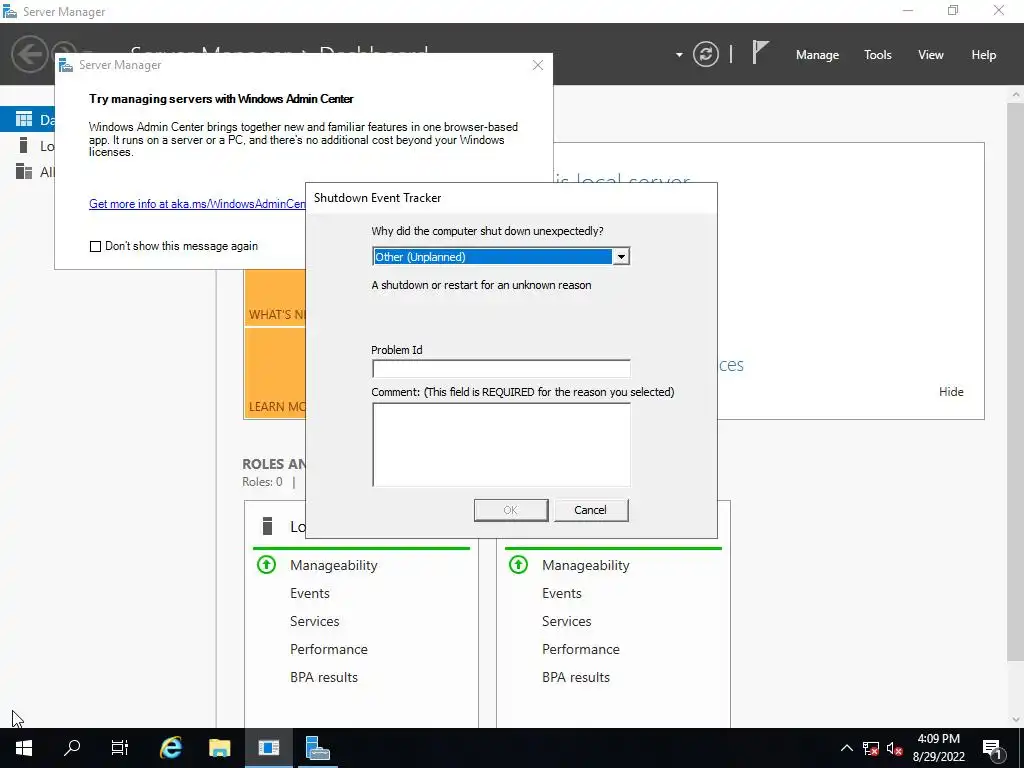The image size is (1024, 768).
Task: Click the WHAT'S NEW orange tab
Action: (275, 298)
